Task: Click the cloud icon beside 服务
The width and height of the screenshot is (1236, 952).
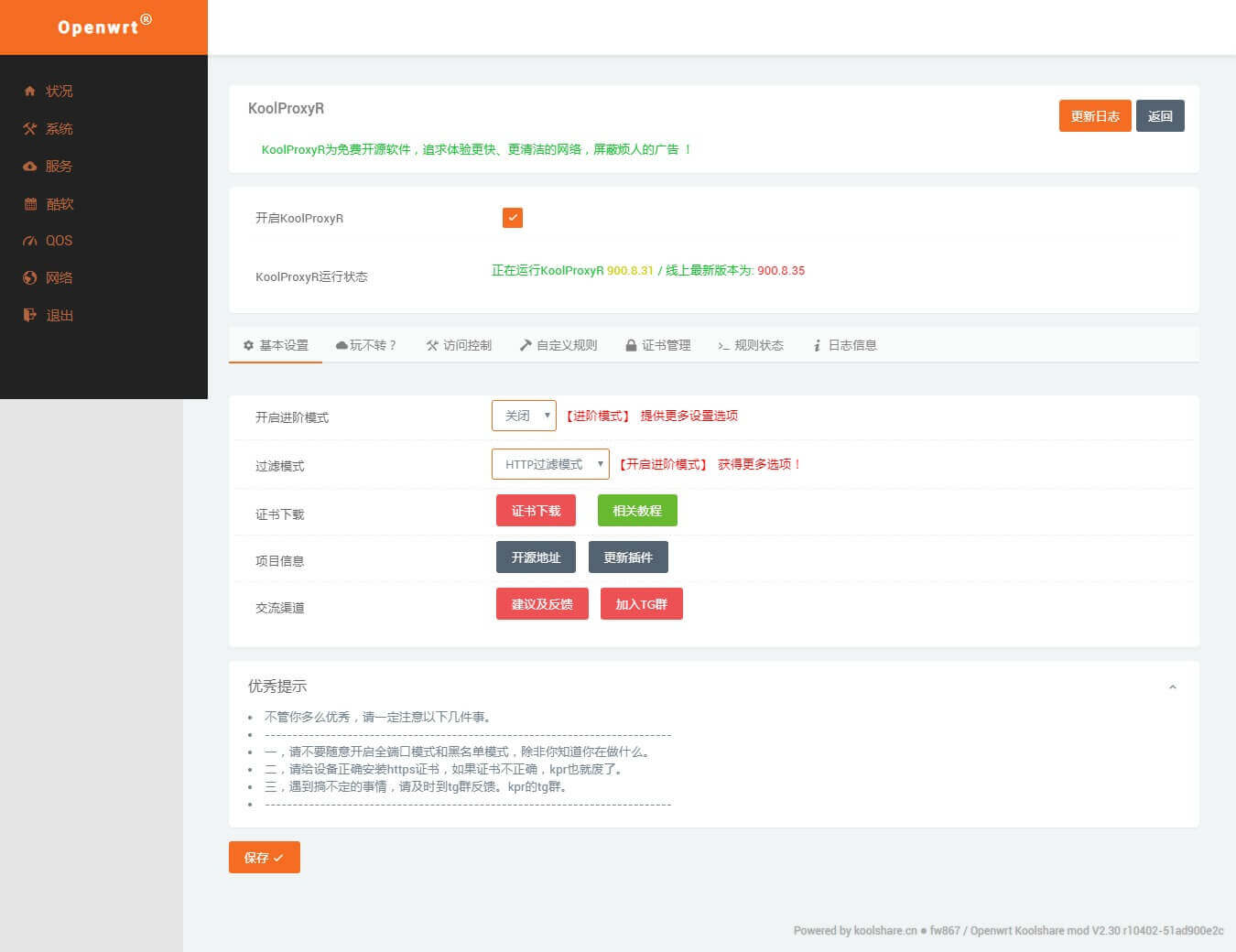Action: click(x=30, y=166)
